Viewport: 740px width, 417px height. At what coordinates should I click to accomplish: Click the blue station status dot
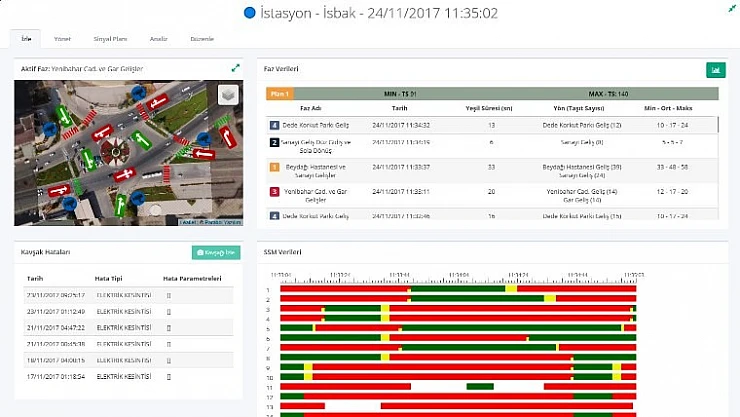pyautogui.click(x=250, y=13)
